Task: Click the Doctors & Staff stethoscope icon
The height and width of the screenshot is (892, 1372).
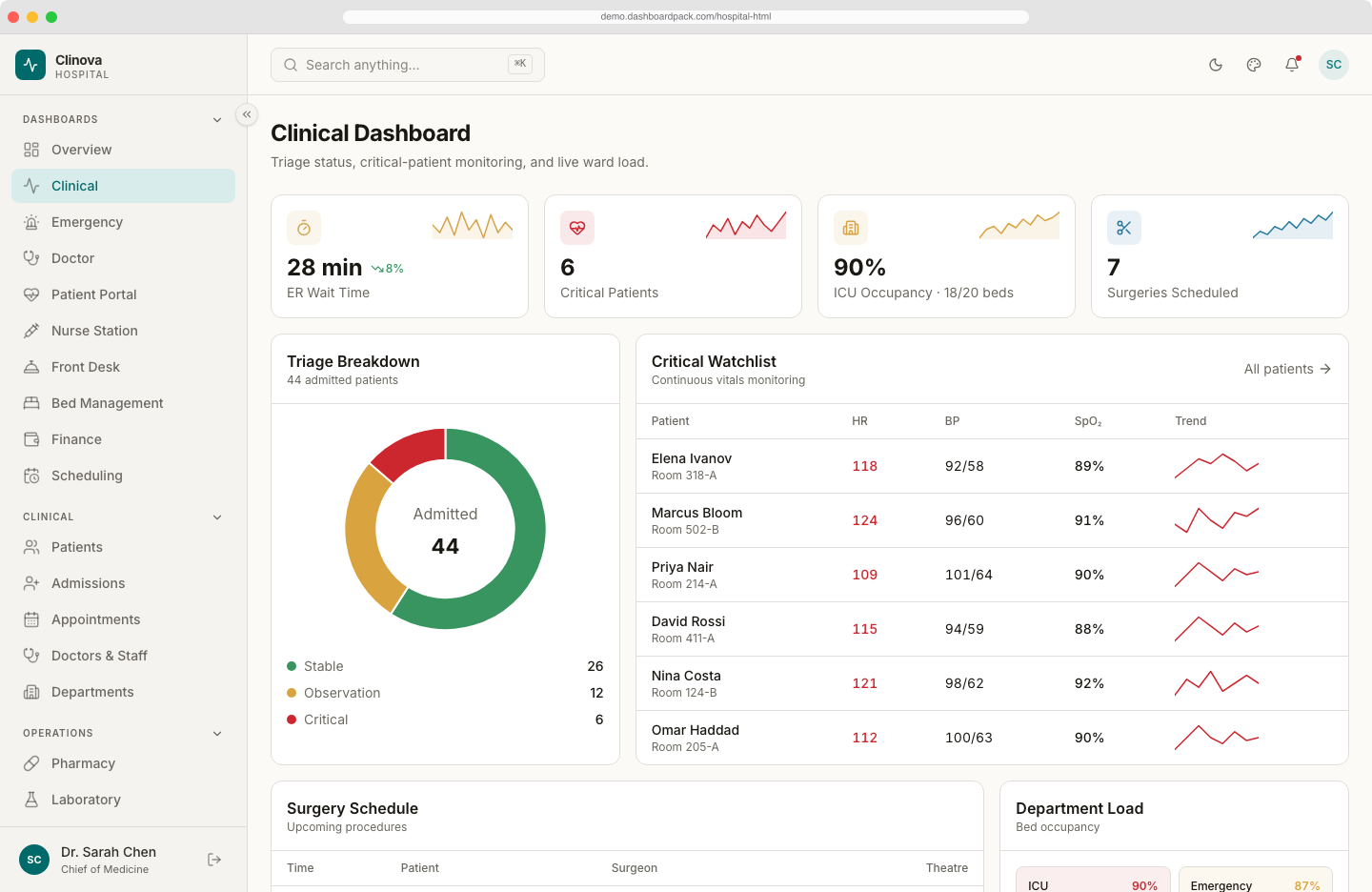Action: click(31, 656)
